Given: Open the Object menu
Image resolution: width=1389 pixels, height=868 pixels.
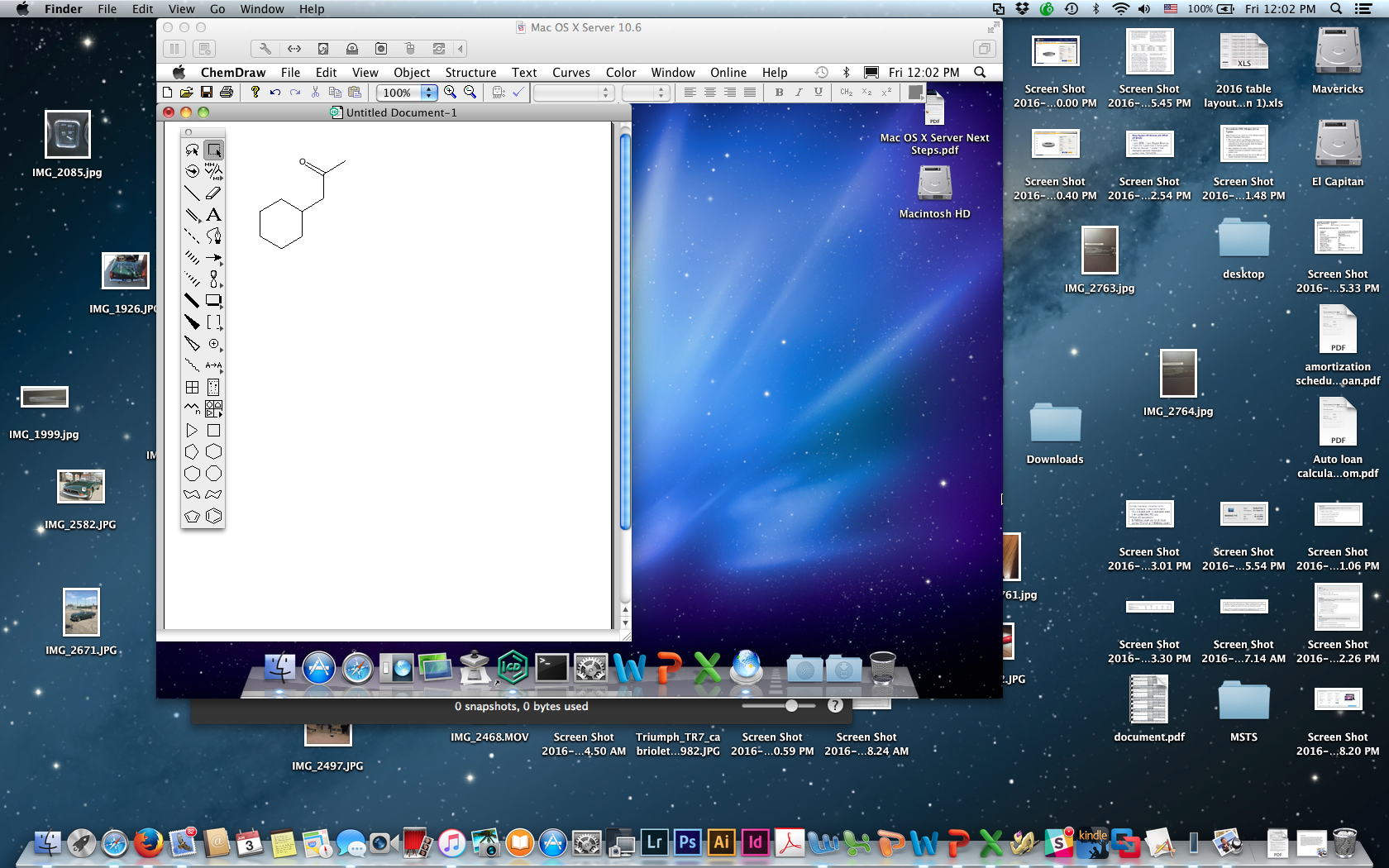Looking at the screenshot, I should [412, 73].
